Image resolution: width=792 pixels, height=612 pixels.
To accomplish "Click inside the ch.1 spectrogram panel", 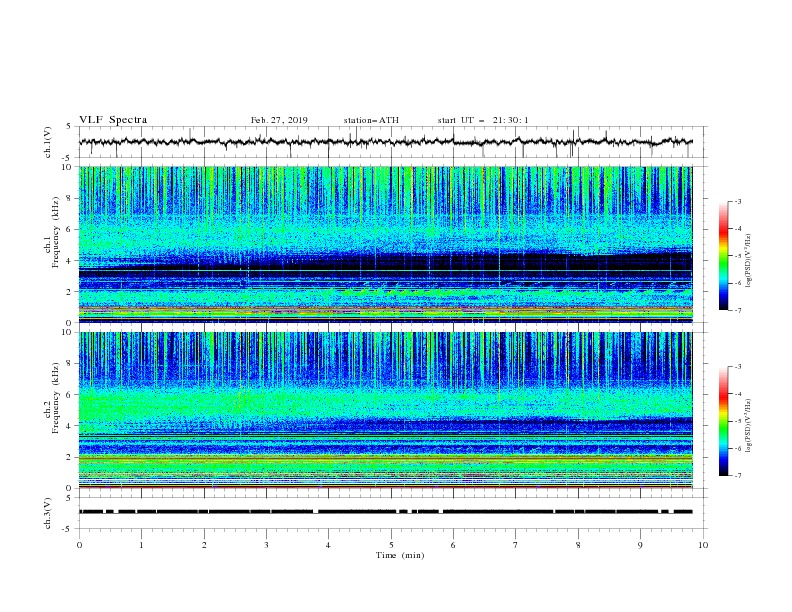I will (x=385, y=244).
